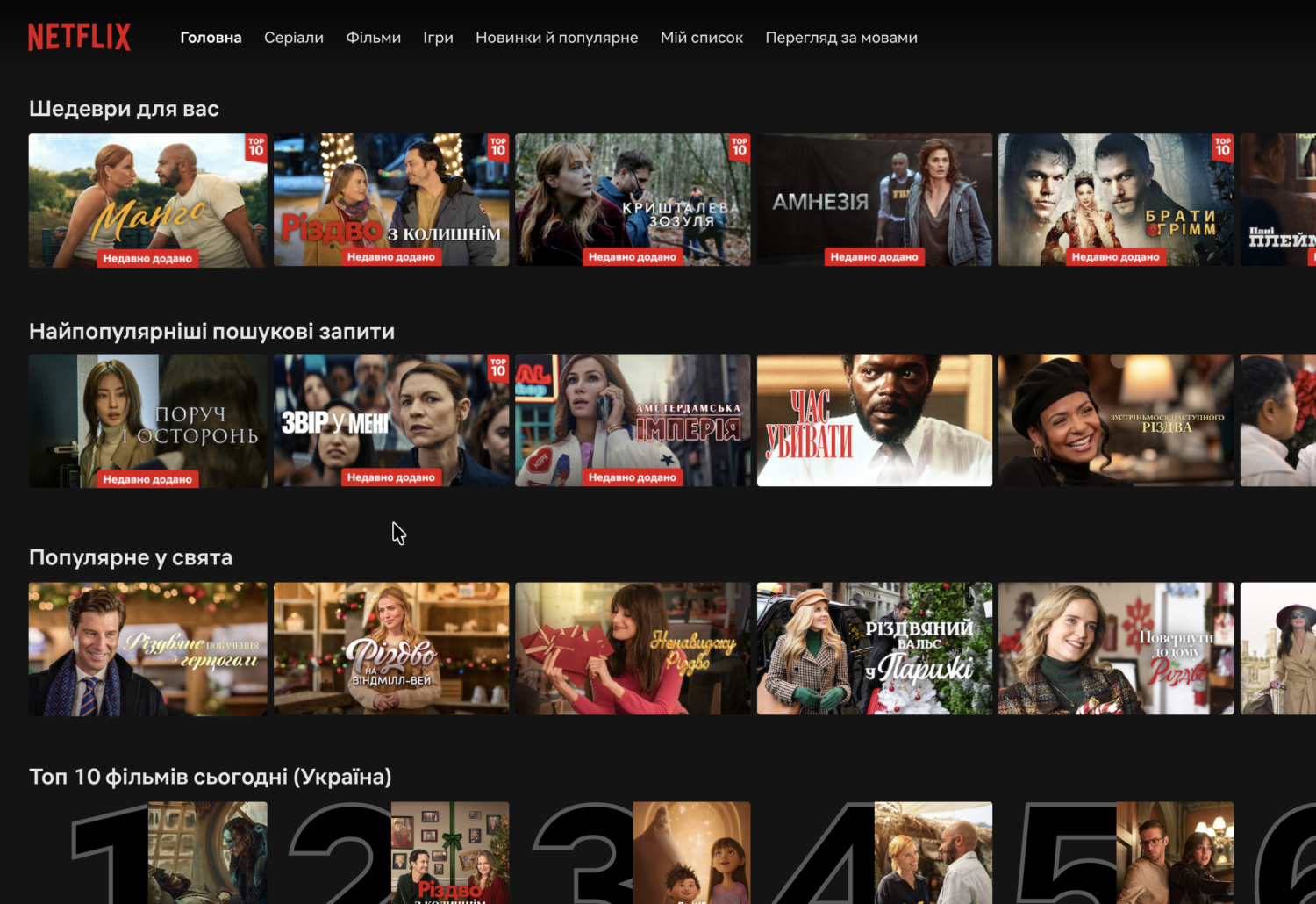Open the Ненавиджу Різдво thumbnail

[633, 649]
